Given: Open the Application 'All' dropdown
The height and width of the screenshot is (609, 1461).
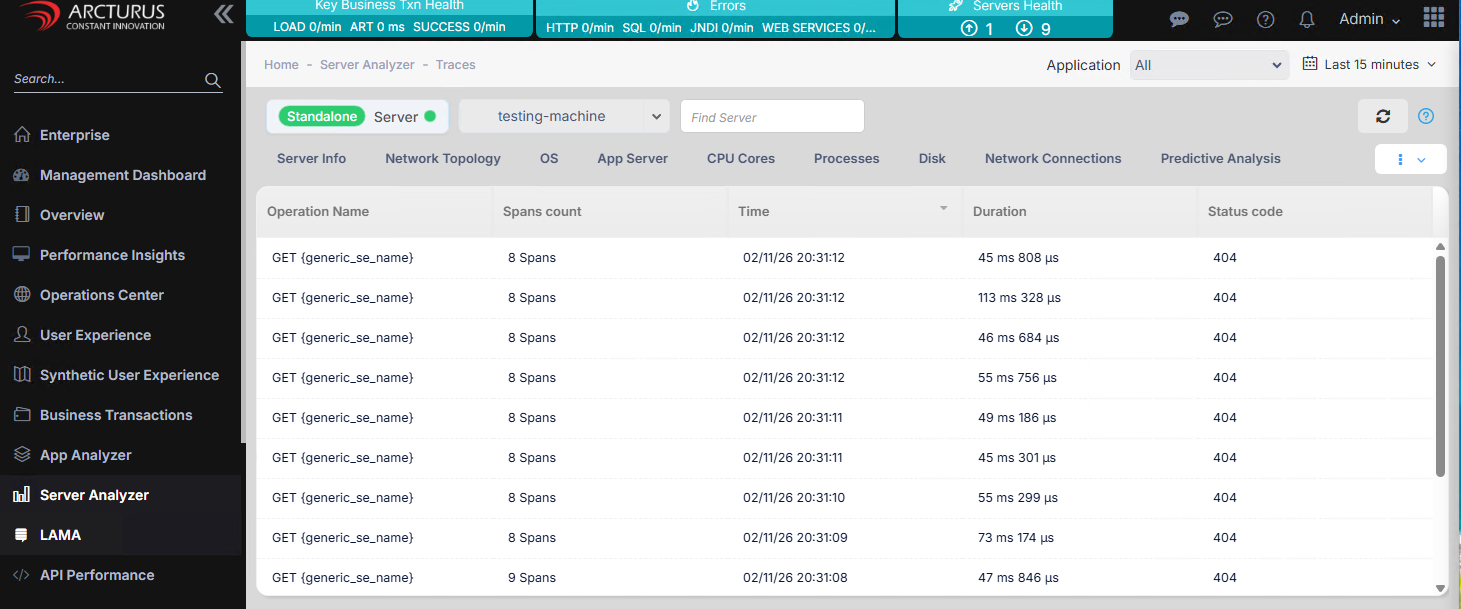Looking at the screenshot, I should (1208, 64).
